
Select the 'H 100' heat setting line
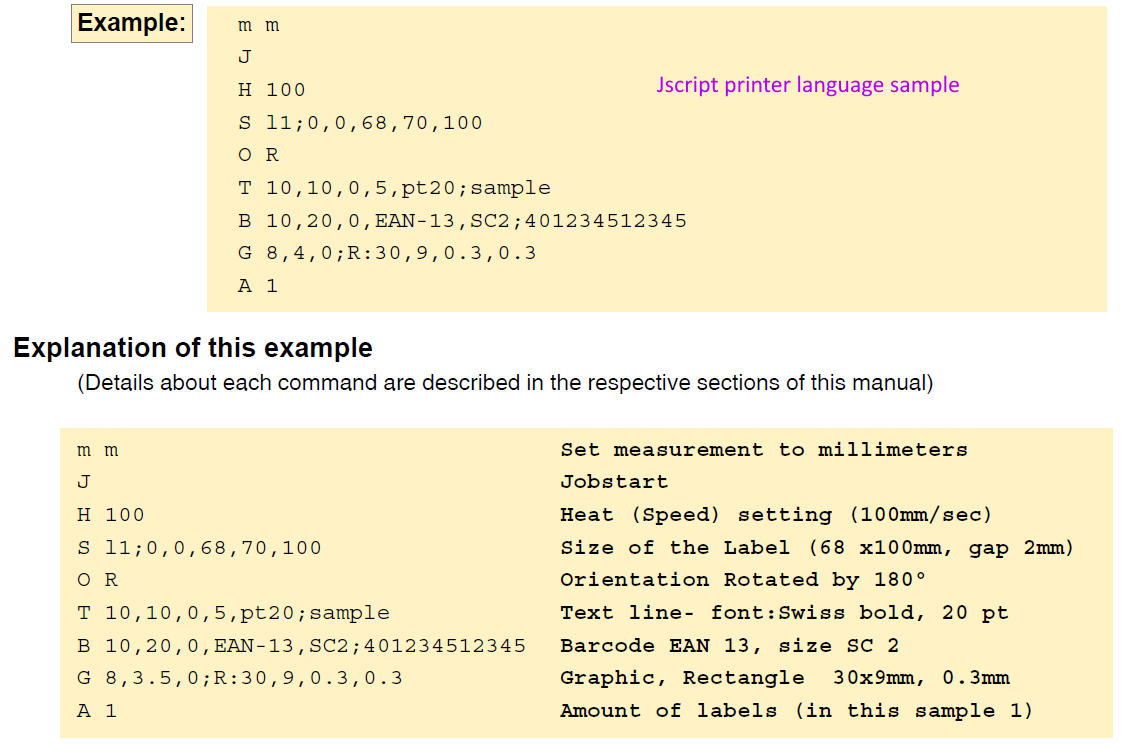(271, 89)
